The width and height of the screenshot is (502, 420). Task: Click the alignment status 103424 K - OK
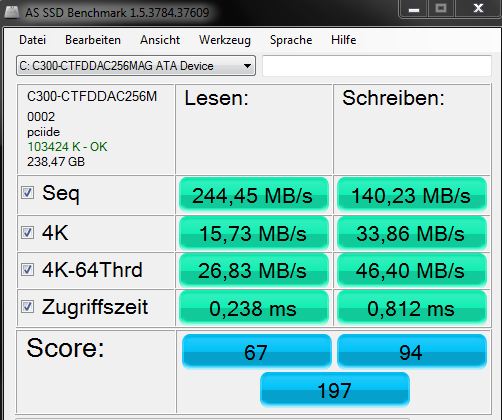tap(67, 147)
